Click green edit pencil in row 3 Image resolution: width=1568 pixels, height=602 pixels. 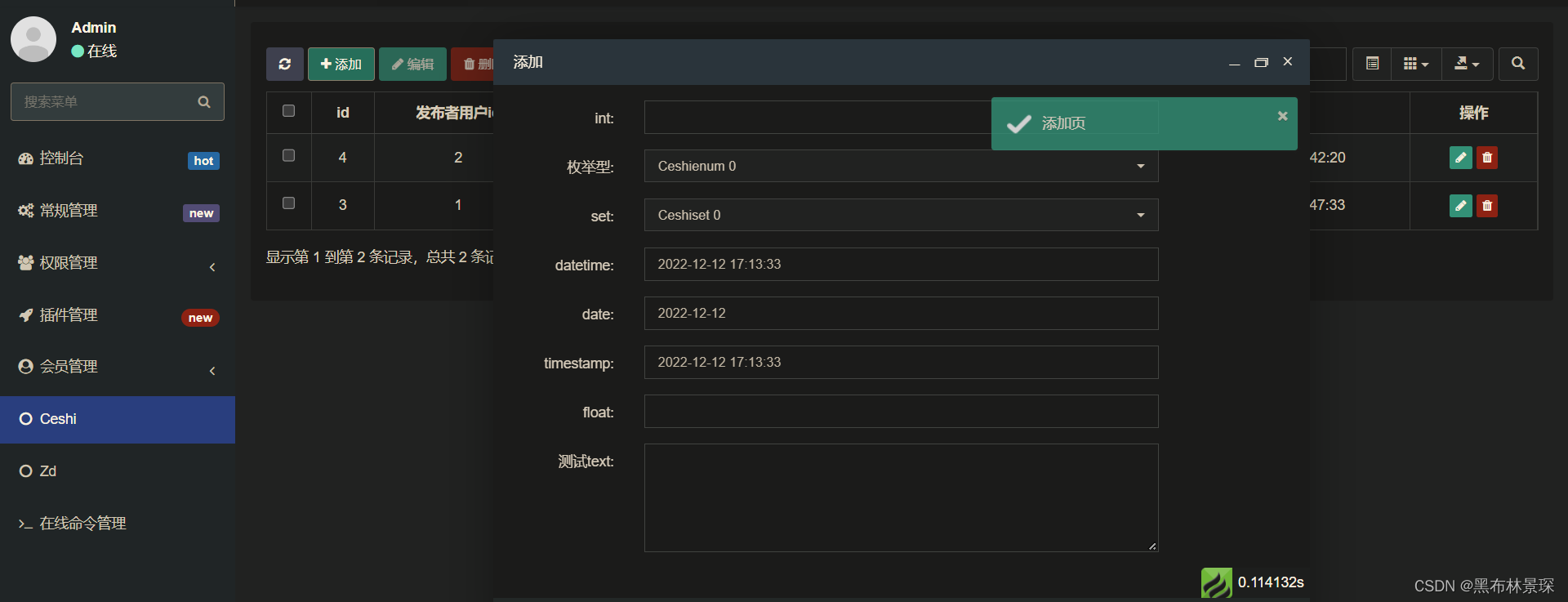(x=1461, y=206)
